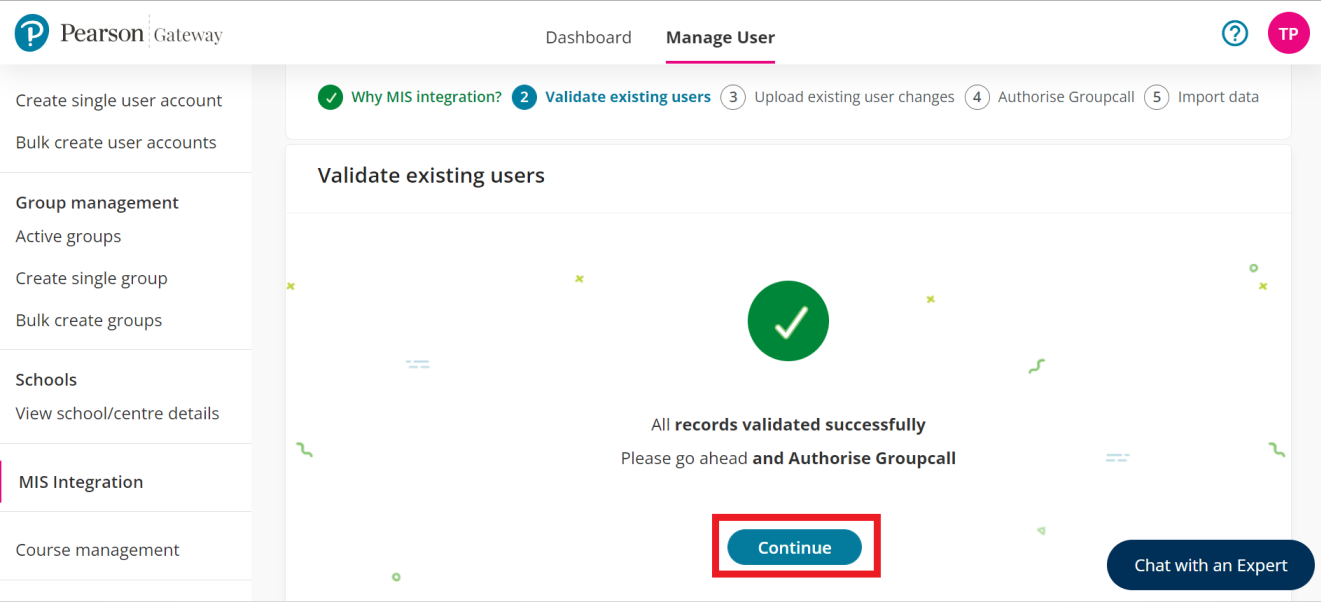
Task: Click the green checkmark step one icon
Action: coord(330,97)
